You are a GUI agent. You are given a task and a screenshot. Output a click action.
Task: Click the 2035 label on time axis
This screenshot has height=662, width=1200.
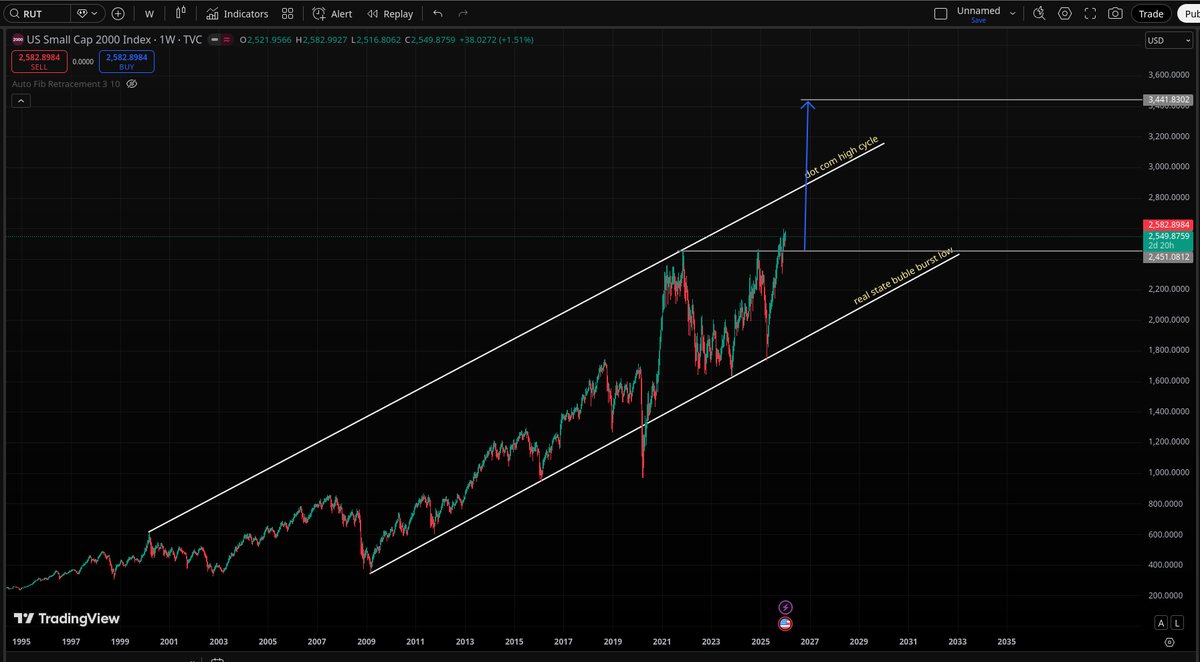pyautogui.click(x=1006, y=641)
